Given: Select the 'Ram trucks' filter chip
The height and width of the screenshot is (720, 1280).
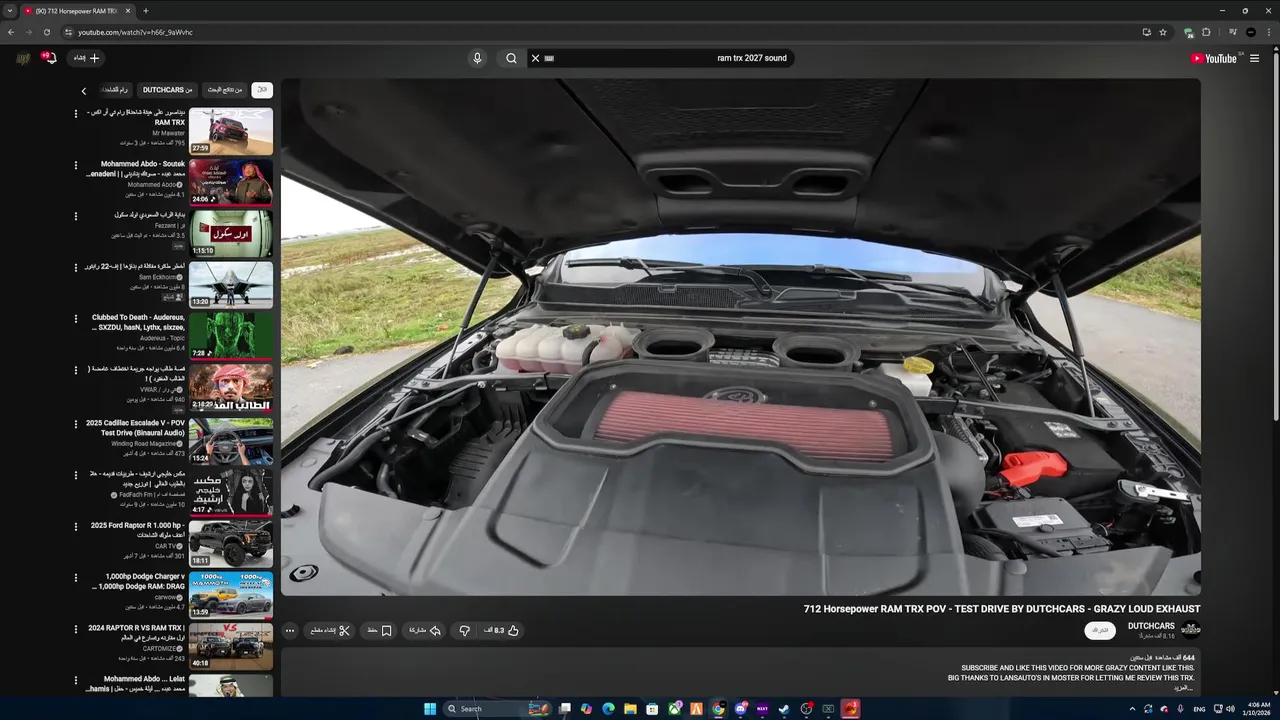Looking at the screenshot, I should click(x=118, y=90).
